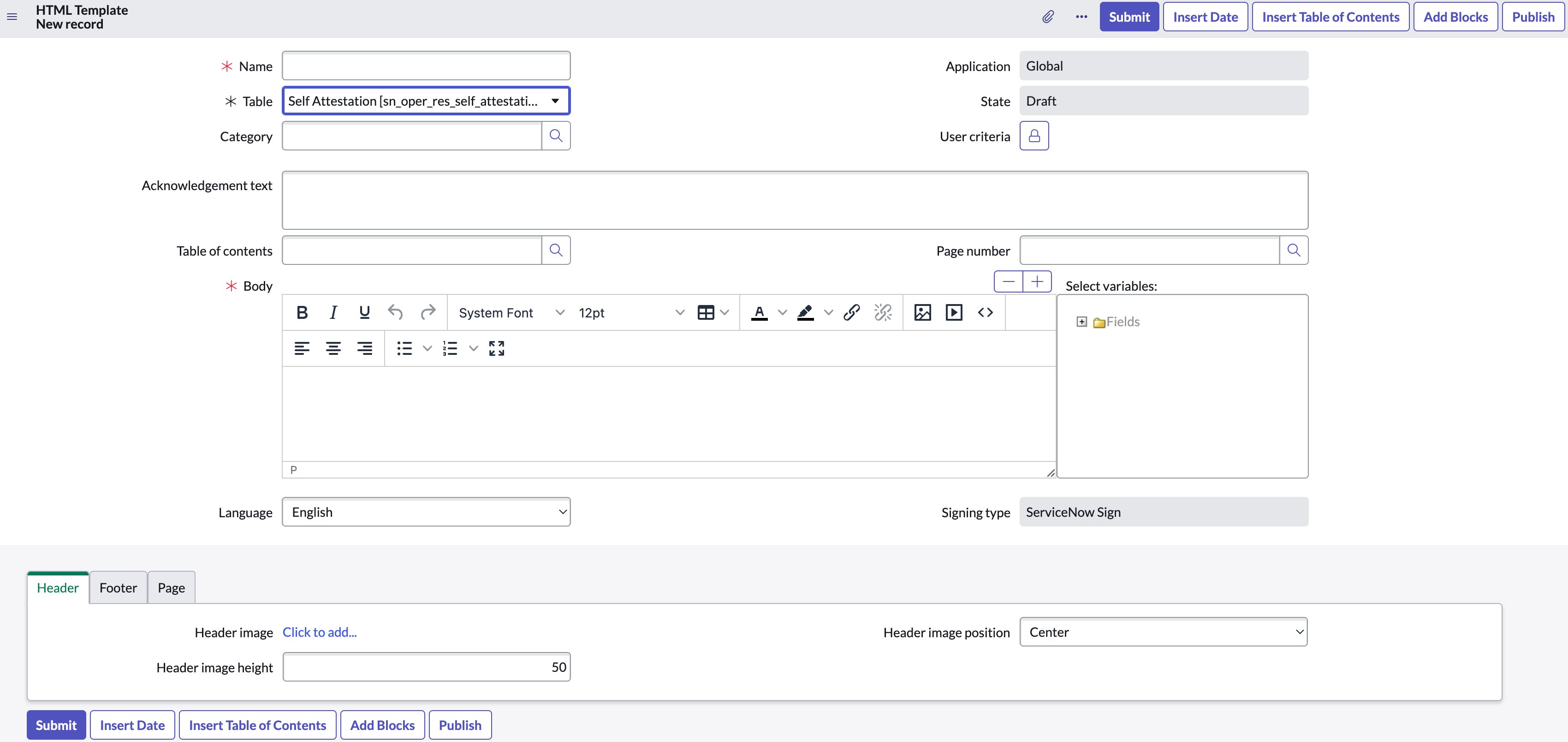The image size is (1568, 742).
Task: Open the source code view icon
Action: tap(985, 312)
